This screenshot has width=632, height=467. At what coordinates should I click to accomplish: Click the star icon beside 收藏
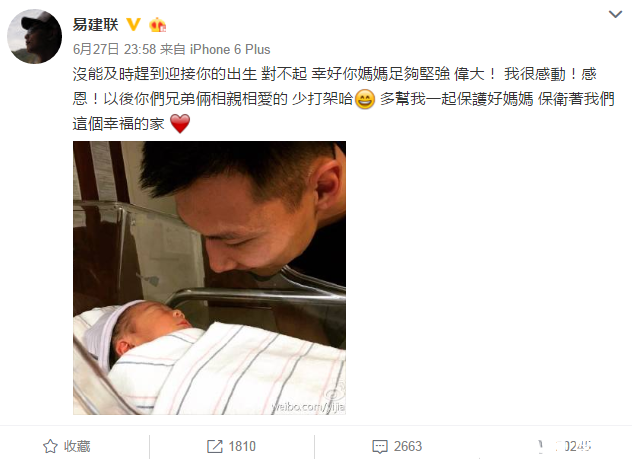click(x=50, y=446)
